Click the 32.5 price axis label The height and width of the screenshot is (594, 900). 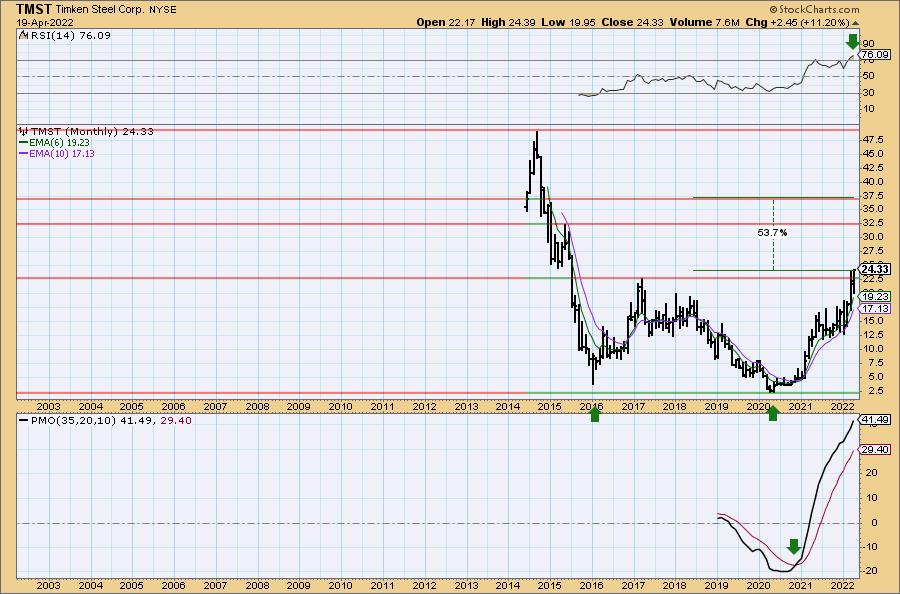point(872,223)
